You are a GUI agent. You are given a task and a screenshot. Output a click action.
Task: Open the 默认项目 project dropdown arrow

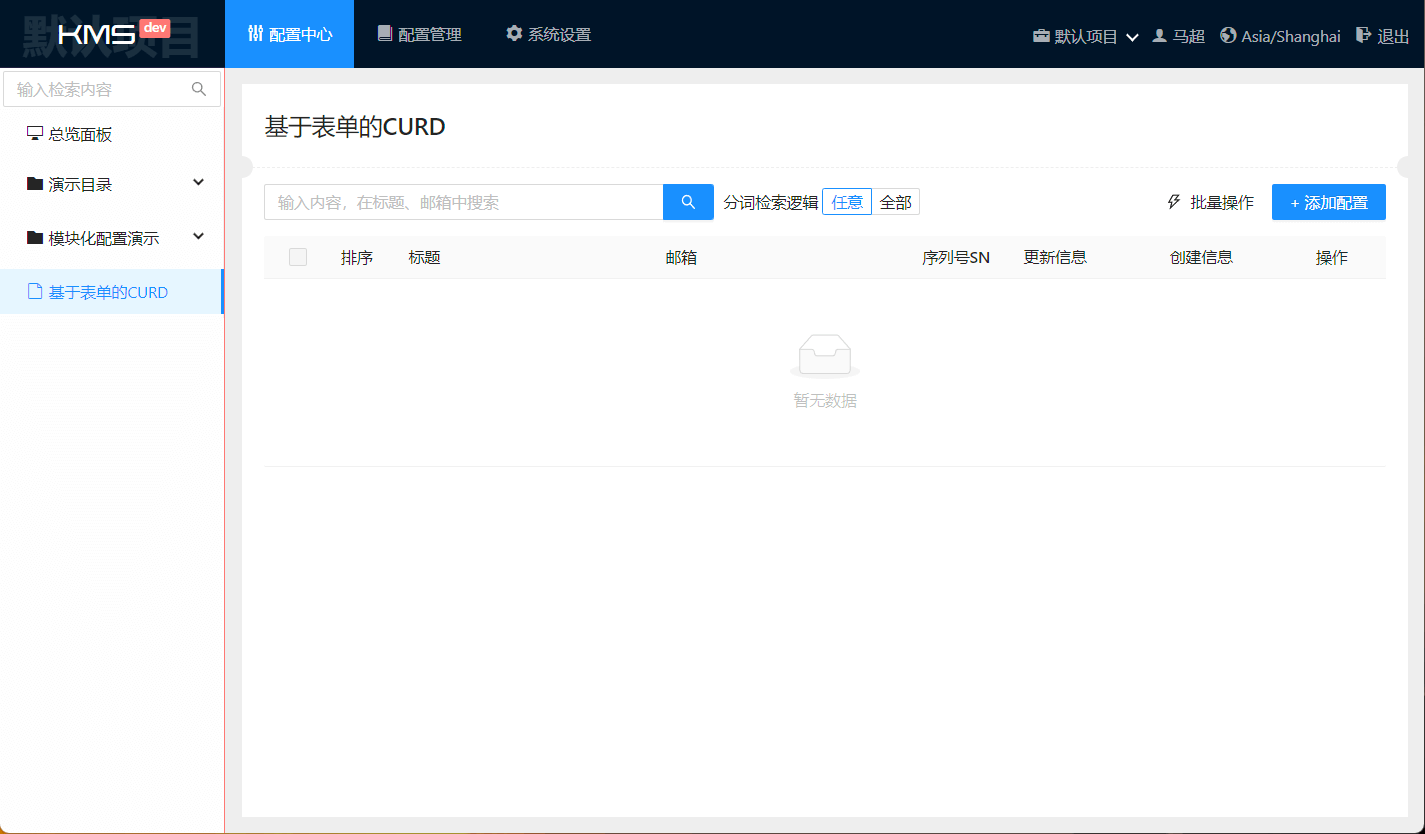[1132, 37]
